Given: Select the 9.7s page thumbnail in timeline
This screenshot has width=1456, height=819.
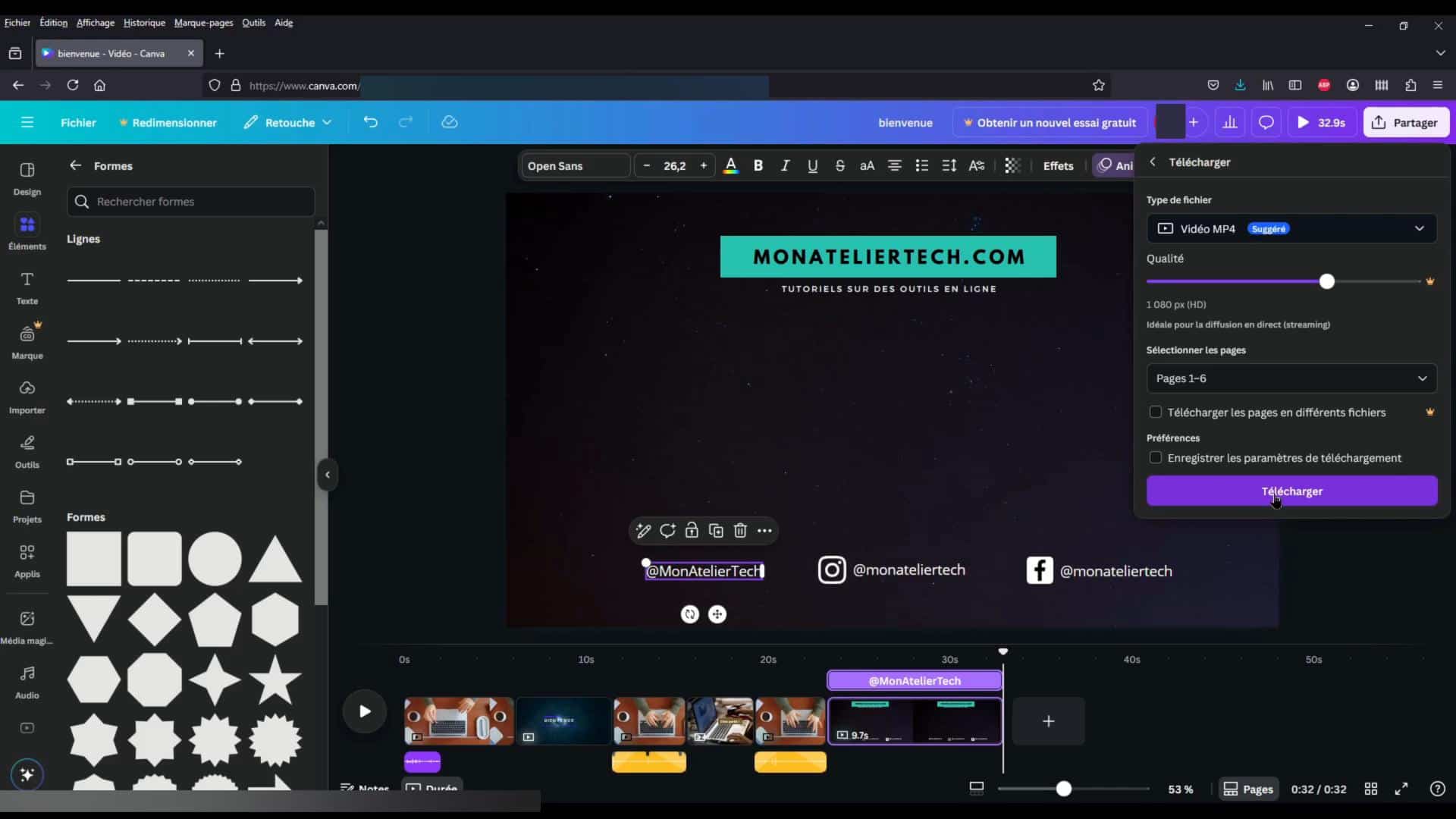Looking at the screenshot, I should pos(915,721).
